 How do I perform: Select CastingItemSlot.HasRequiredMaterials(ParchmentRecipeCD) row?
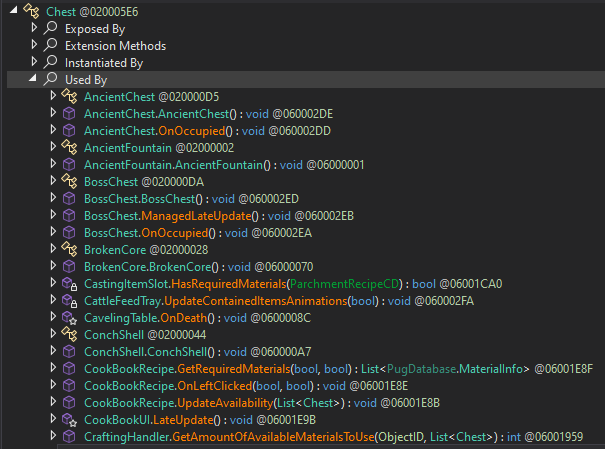[x=293, y=284]
